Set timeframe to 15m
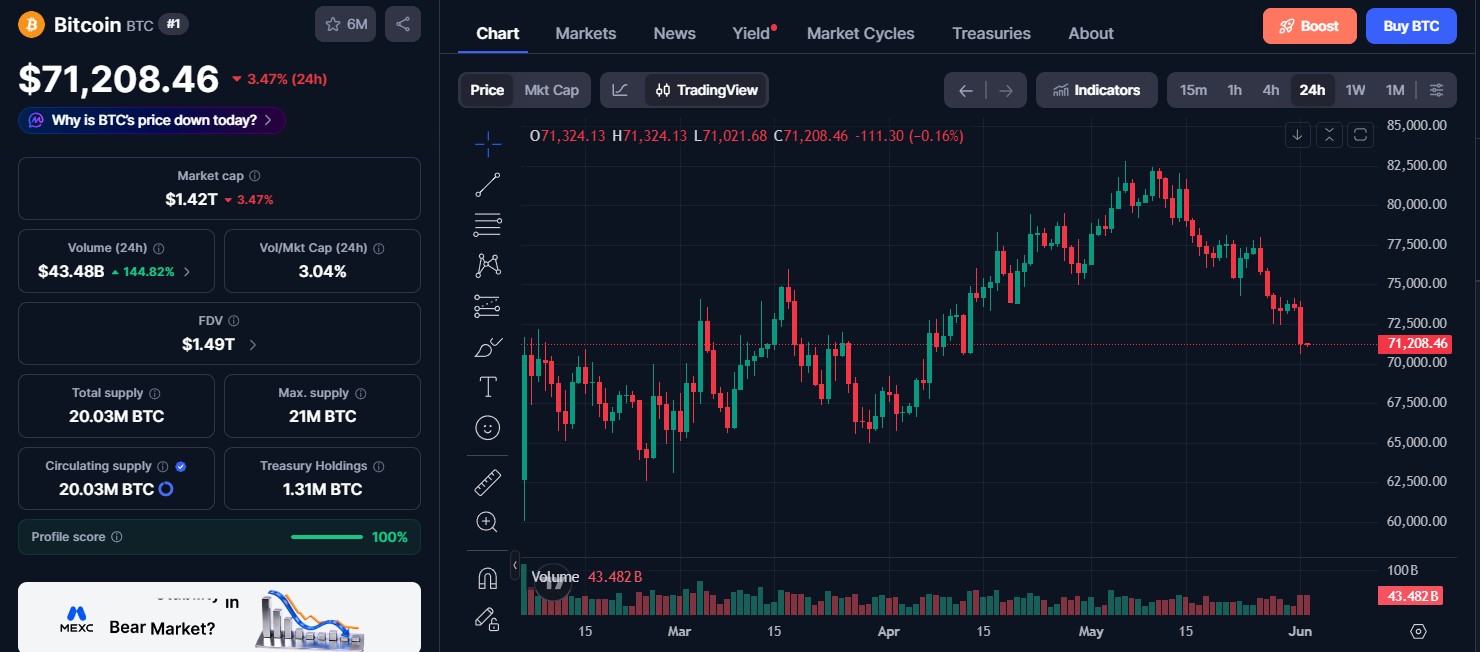 click(1193, 90)
